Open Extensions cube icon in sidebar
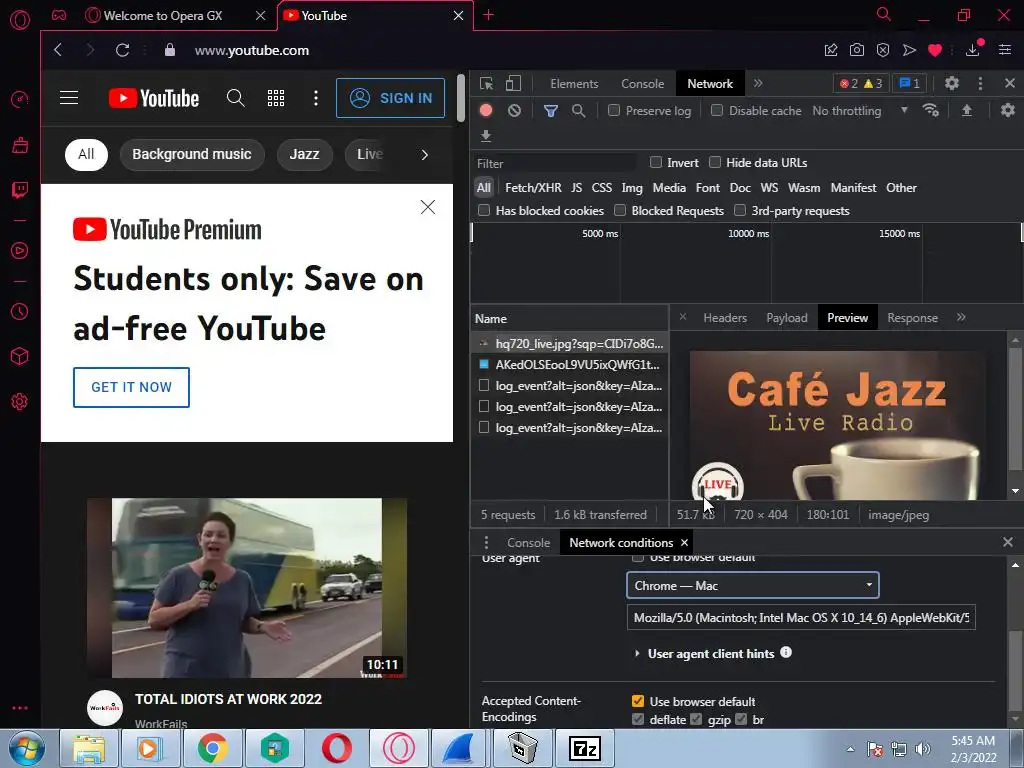Viewport: 1024px width, 768px height. tap(20, 356)
